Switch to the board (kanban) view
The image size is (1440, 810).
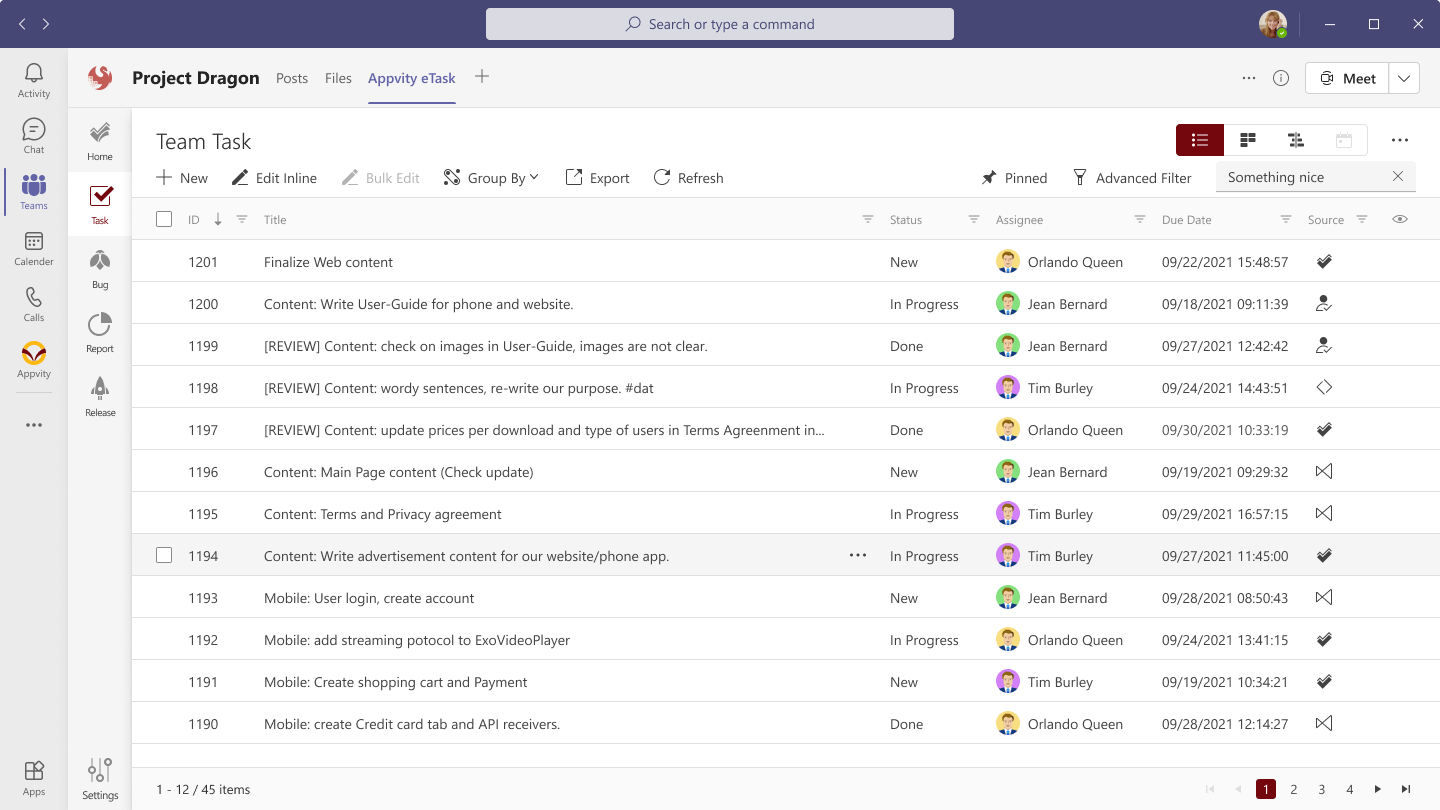point(1248,140)
